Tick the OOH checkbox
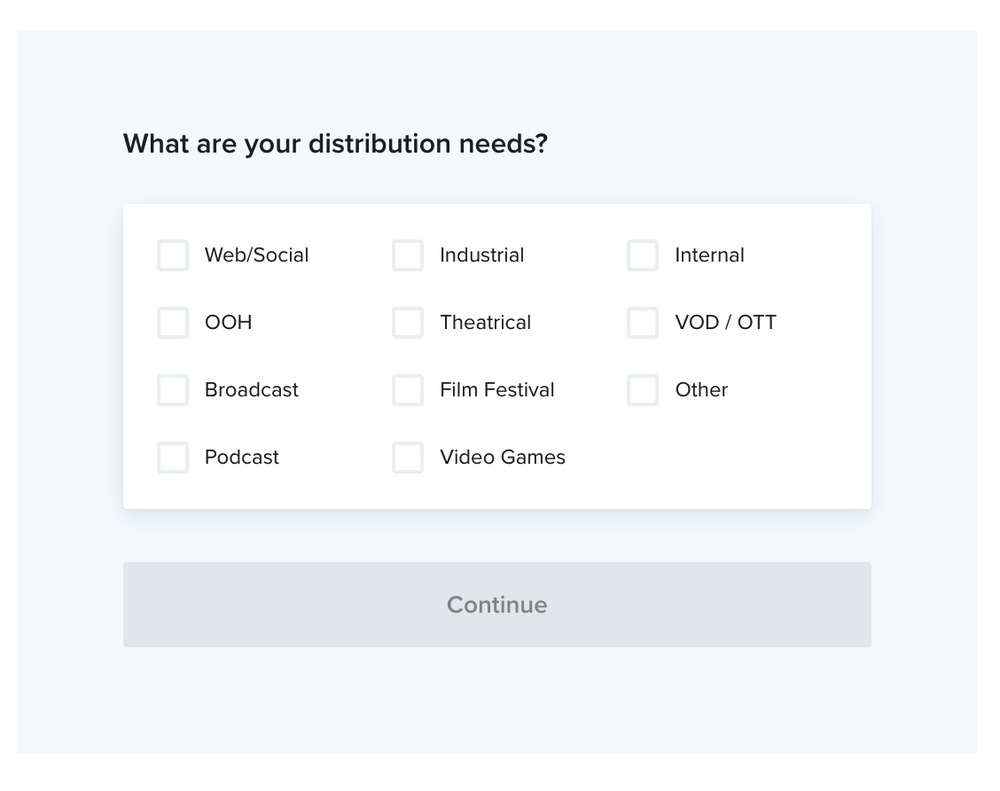 click(x=173, y=323)
